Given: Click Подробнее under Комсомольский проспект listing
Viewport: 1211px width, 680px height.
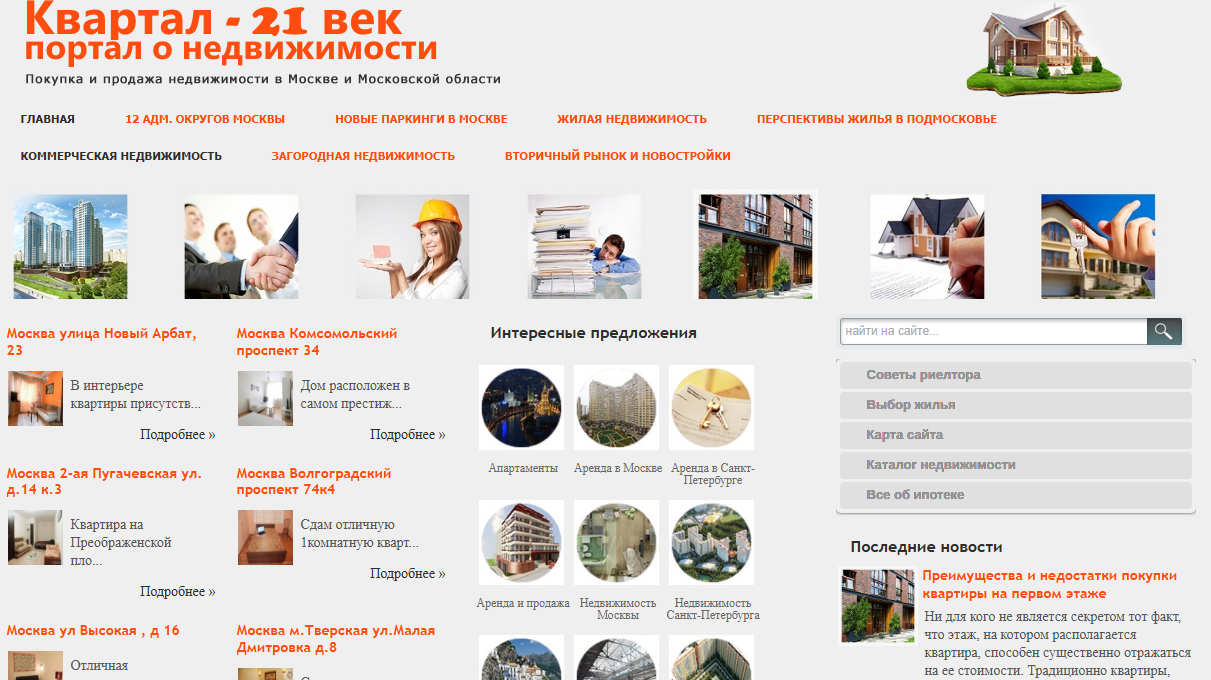Looking at the screenshot, I should click(x=408, y=435).
